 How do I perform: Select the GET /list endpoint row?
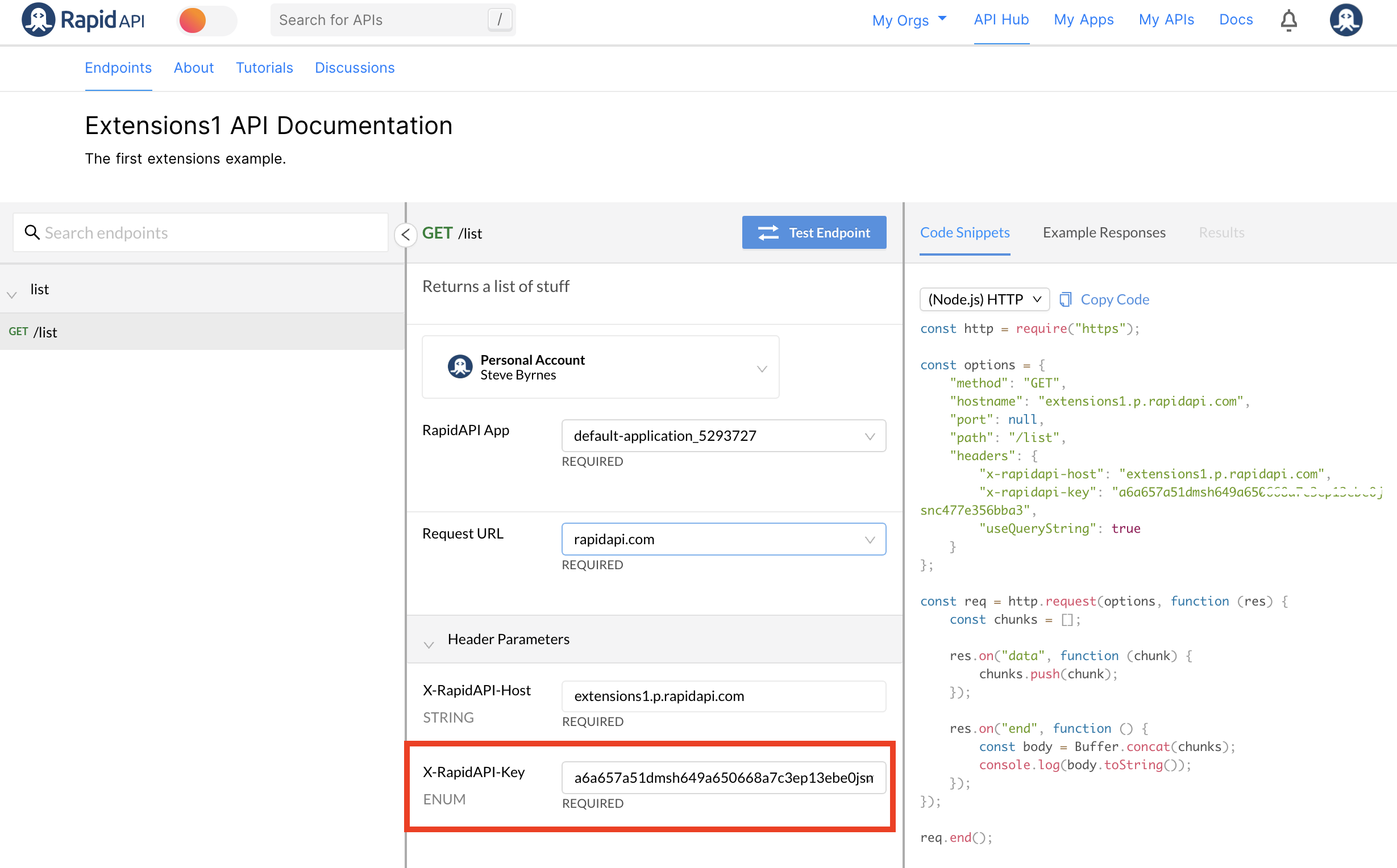coord(202,332)
